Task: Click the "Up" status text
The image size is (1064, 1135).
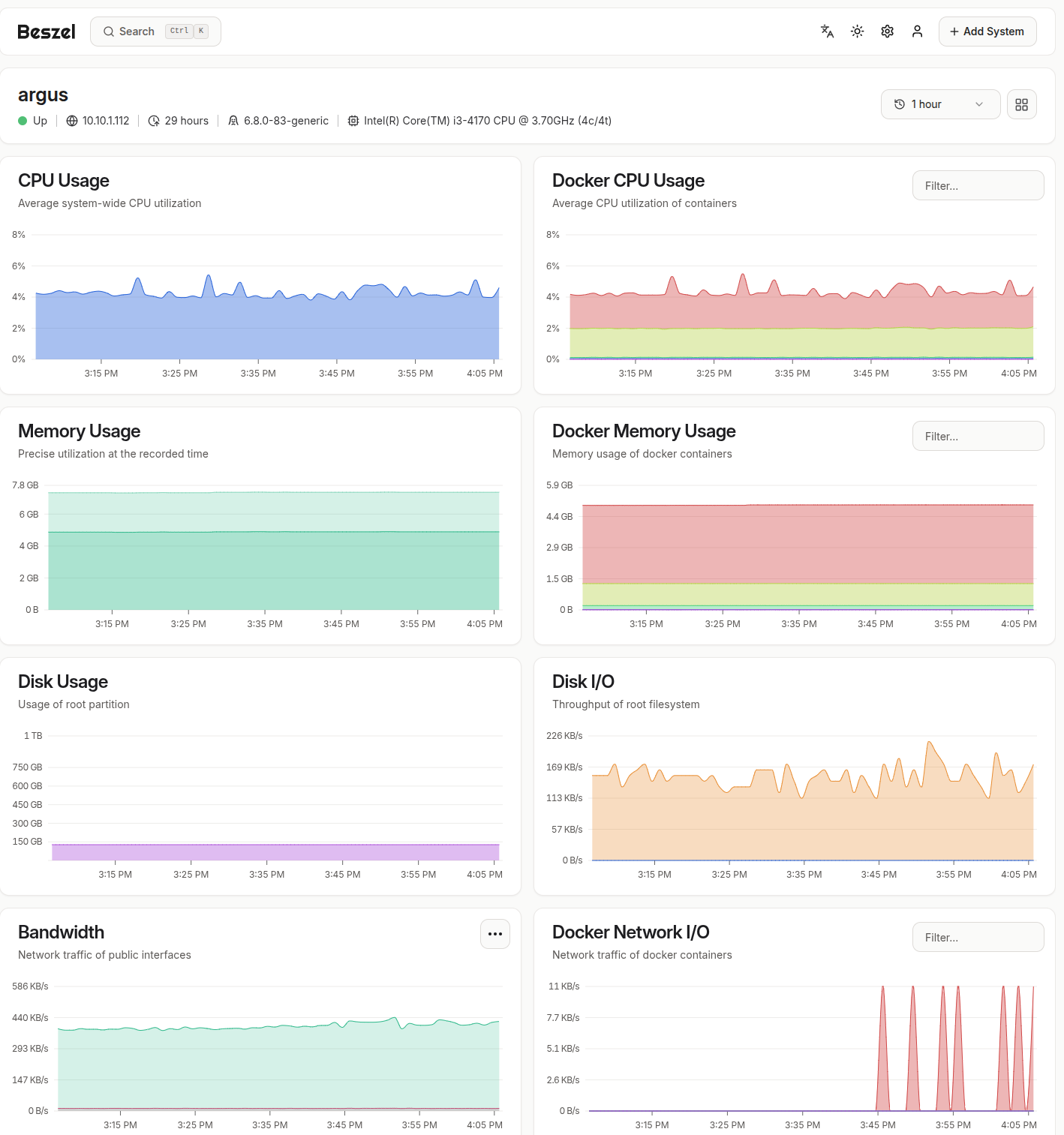Action: (40, 121)
